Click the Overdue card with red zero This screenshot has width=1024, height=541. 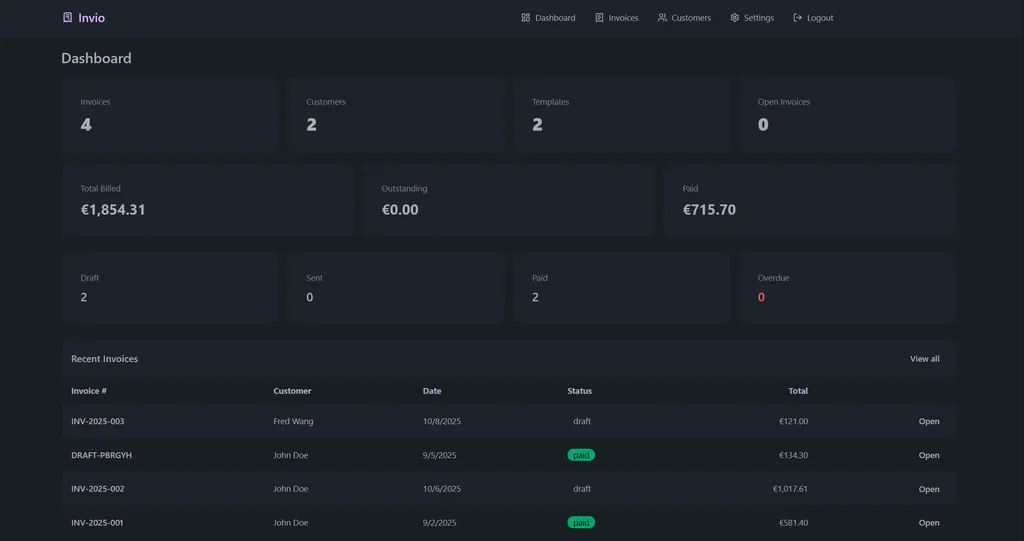(x=847, y=288)
